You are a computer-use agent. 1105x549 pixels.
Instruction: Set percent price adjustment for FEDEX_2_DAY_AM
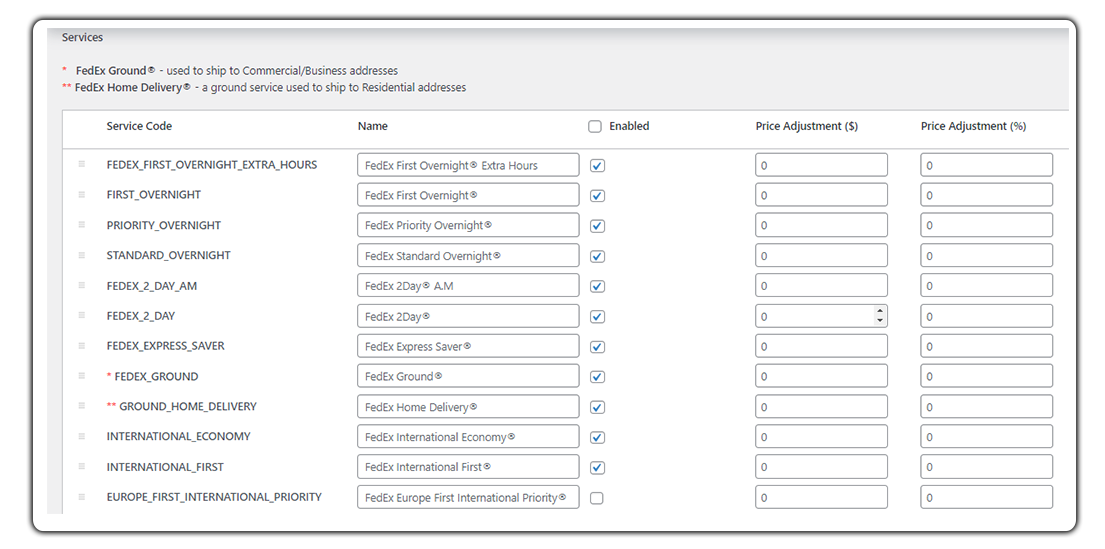pyautogui.click(x=987, y=286)
